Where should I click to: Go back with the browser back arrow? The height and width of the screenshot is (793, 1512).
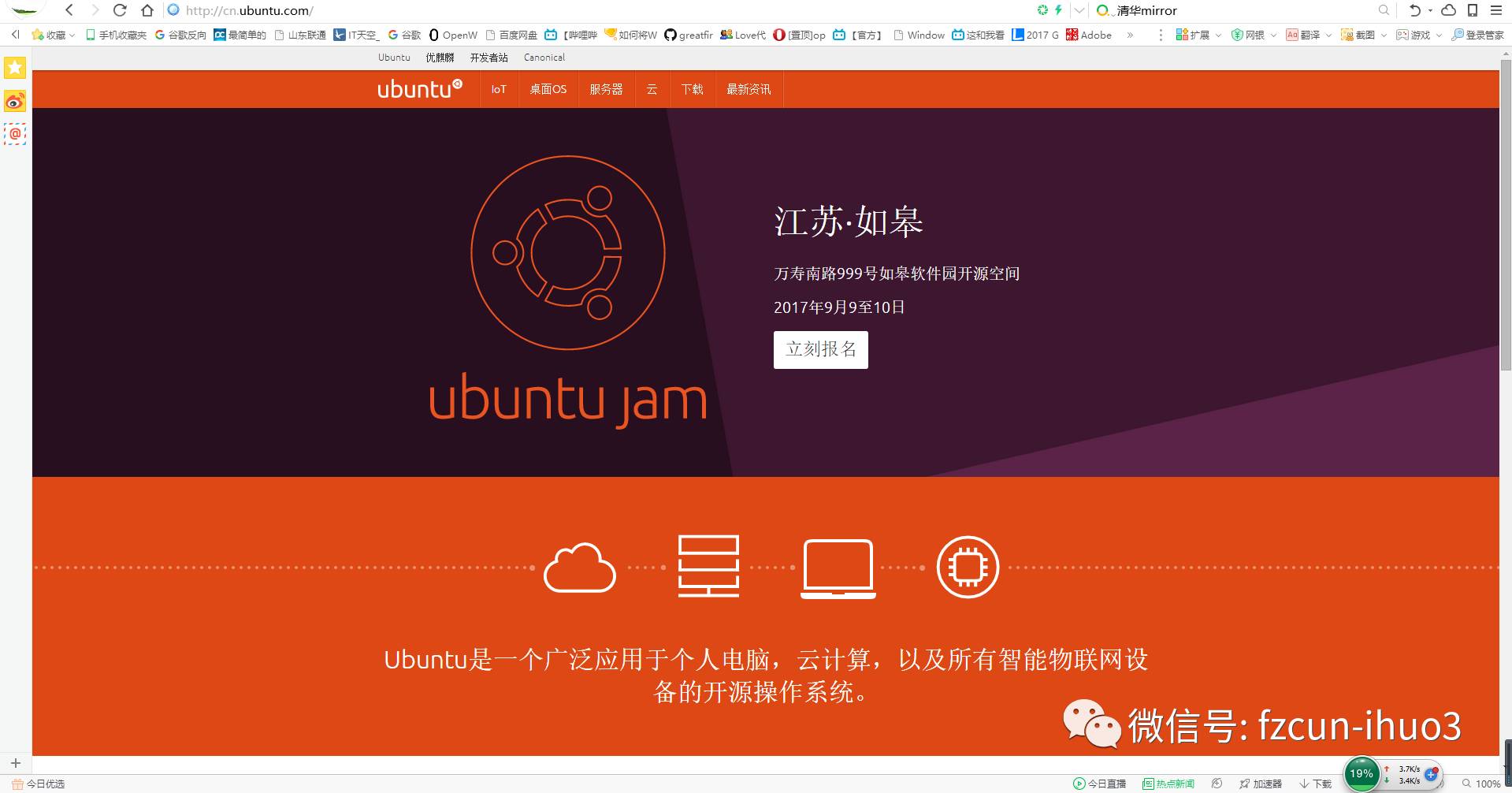coord(69,10)
